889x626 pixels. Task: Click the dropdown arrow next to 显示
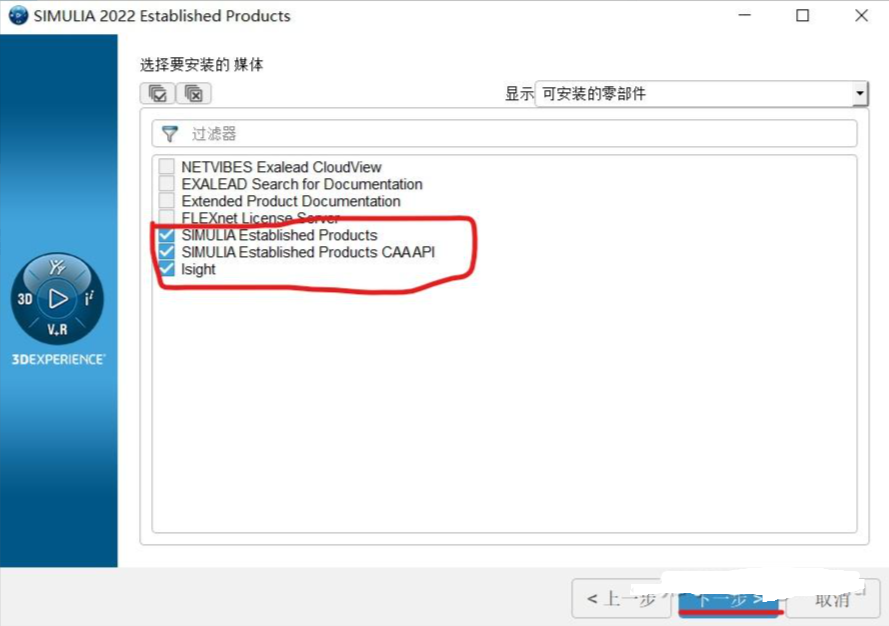860,93
